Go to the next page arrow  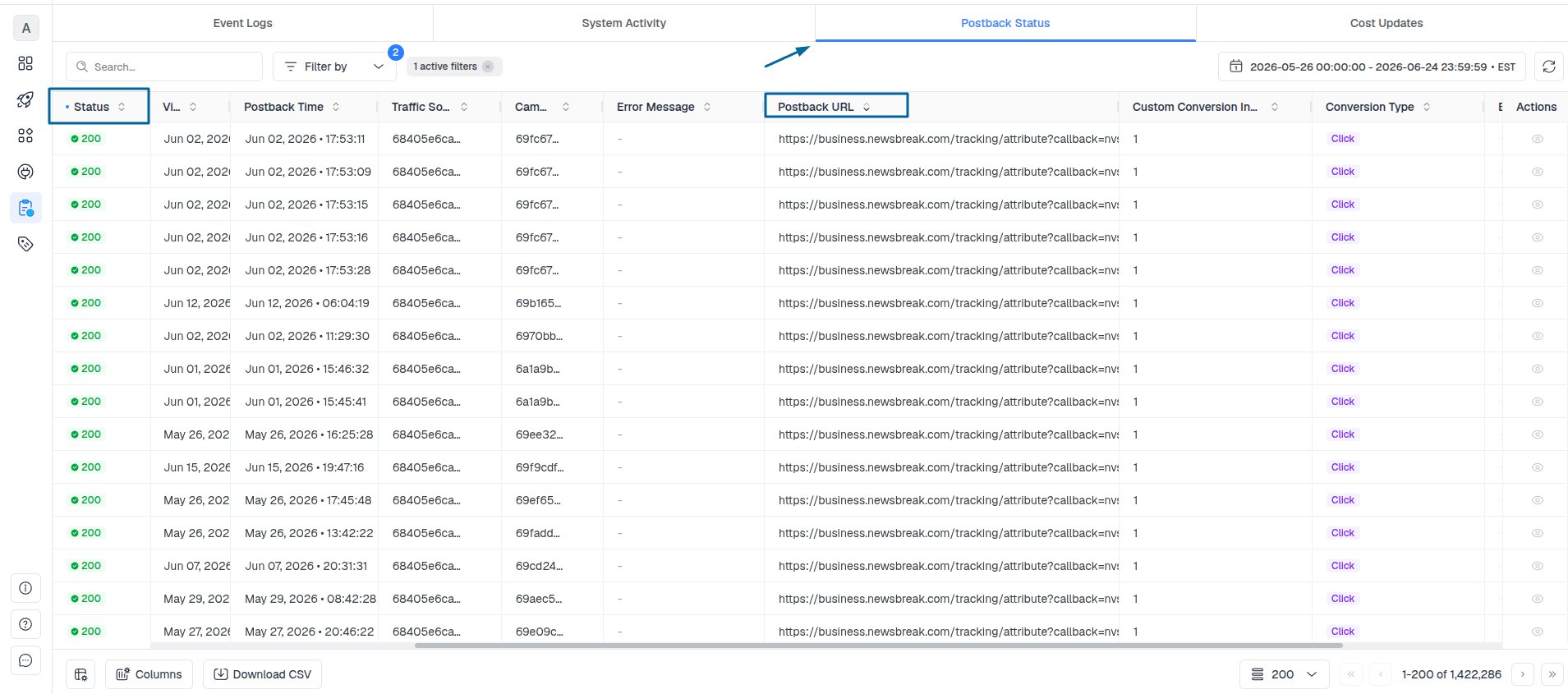1523,674
